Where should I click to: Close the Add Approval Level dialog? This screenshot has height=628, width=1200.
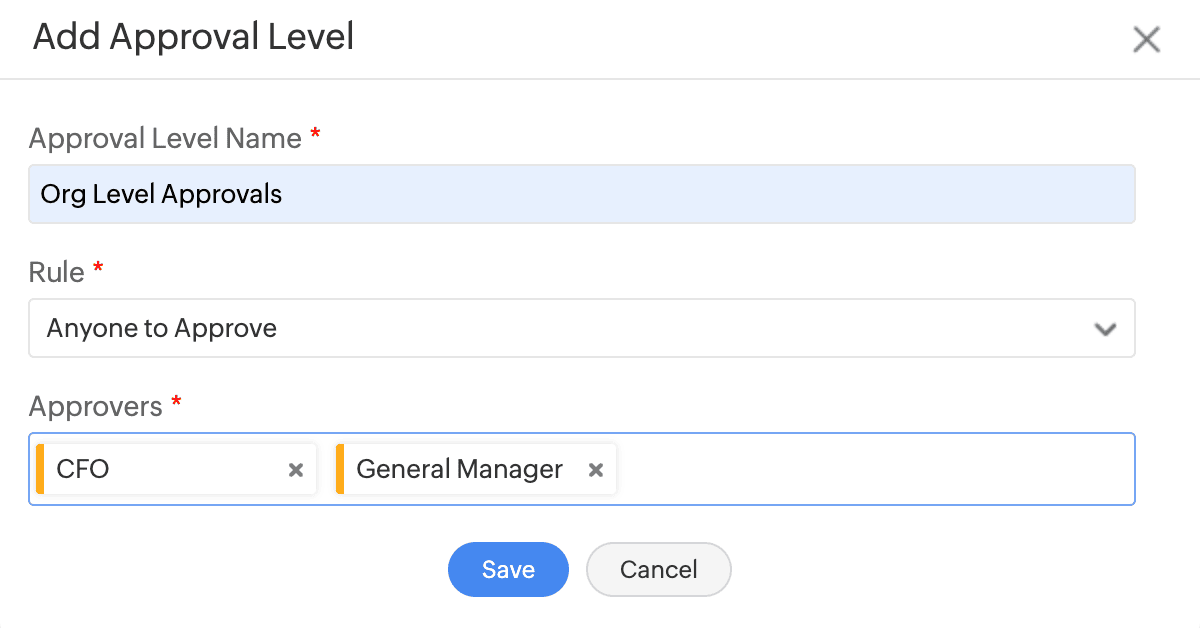(1146, 40)
